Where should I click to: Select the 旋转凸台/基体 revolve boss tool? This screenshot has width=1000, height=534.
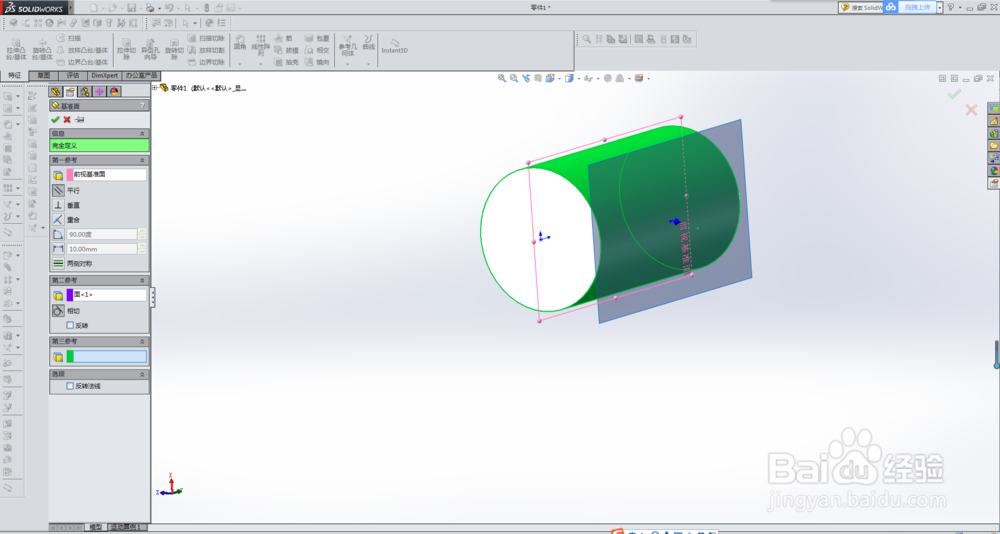click(42, 50)
